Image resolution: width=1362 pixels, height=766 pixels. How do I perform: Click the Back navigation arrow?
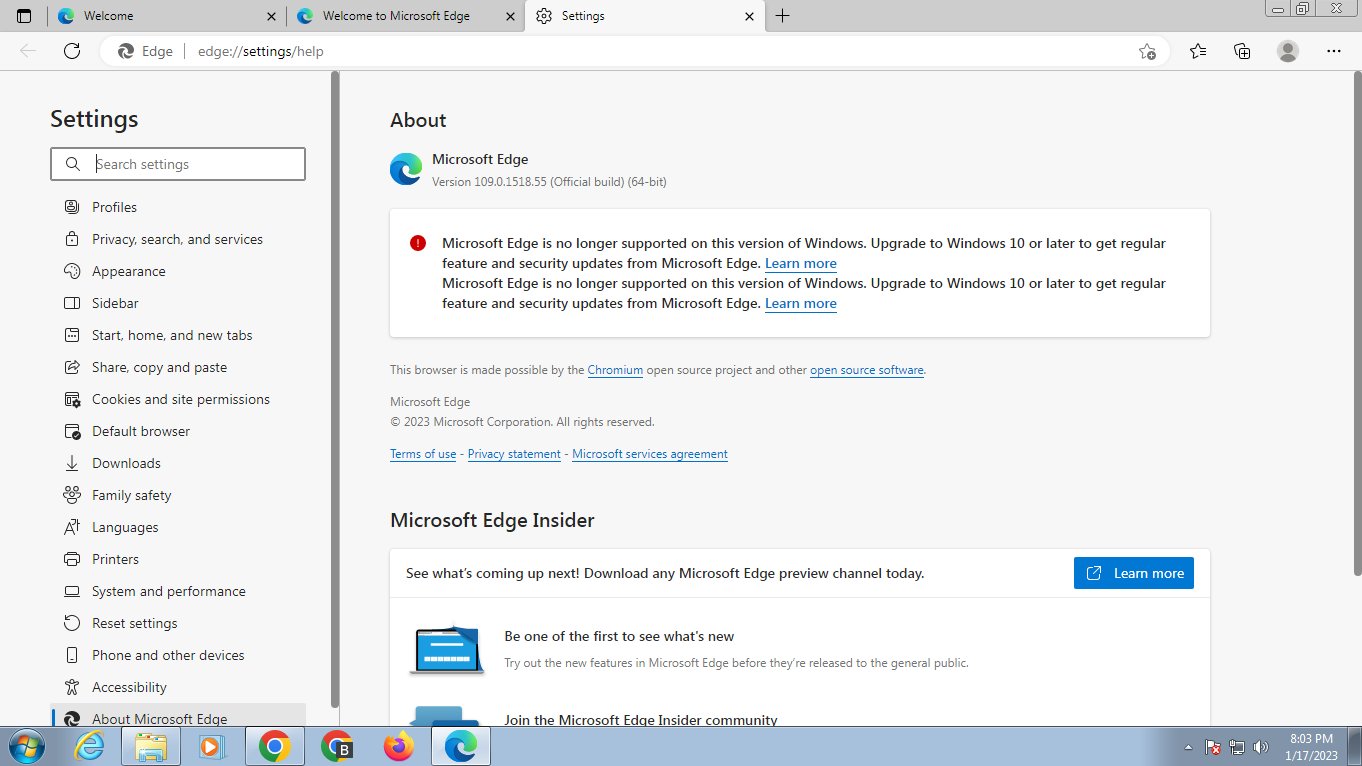click(x=28, y=51)
